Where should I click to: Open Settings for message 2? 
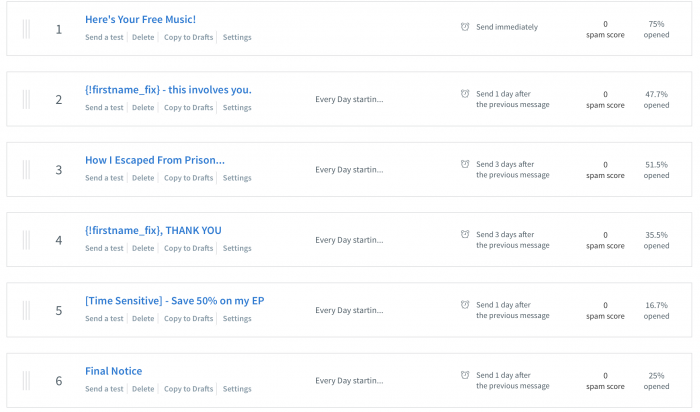(237, 108)
